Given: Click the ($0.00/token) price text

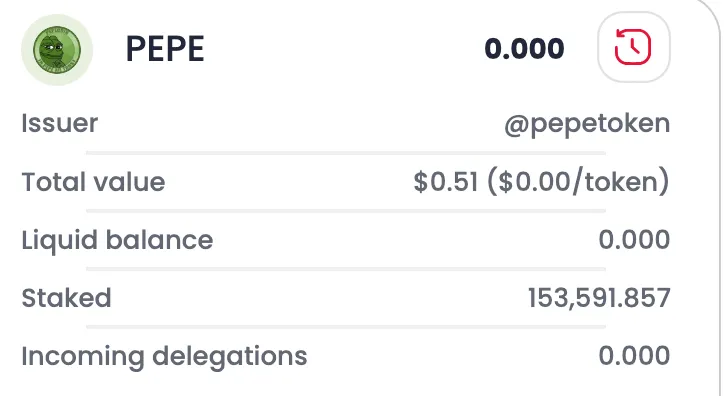Looking at the screenshot, I should (578, 181).
